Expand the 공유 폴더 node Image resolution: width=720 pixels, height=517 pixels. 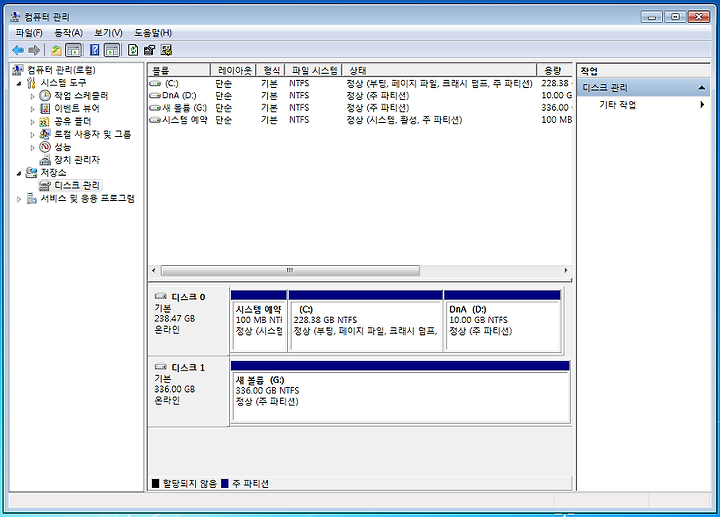[32, 122]
